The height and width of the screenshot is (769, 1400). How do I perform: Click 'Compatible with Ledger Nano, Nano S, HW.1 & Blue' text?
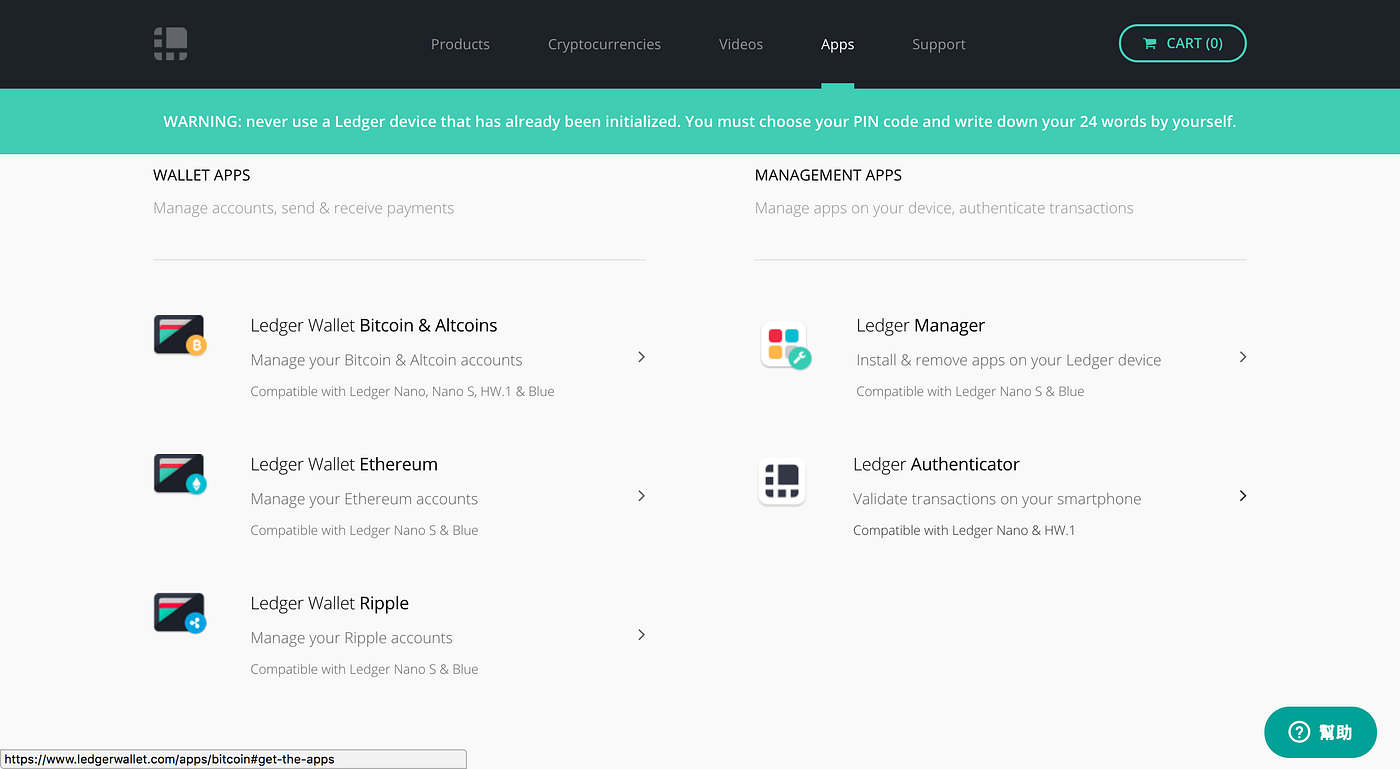pos(402,391)
